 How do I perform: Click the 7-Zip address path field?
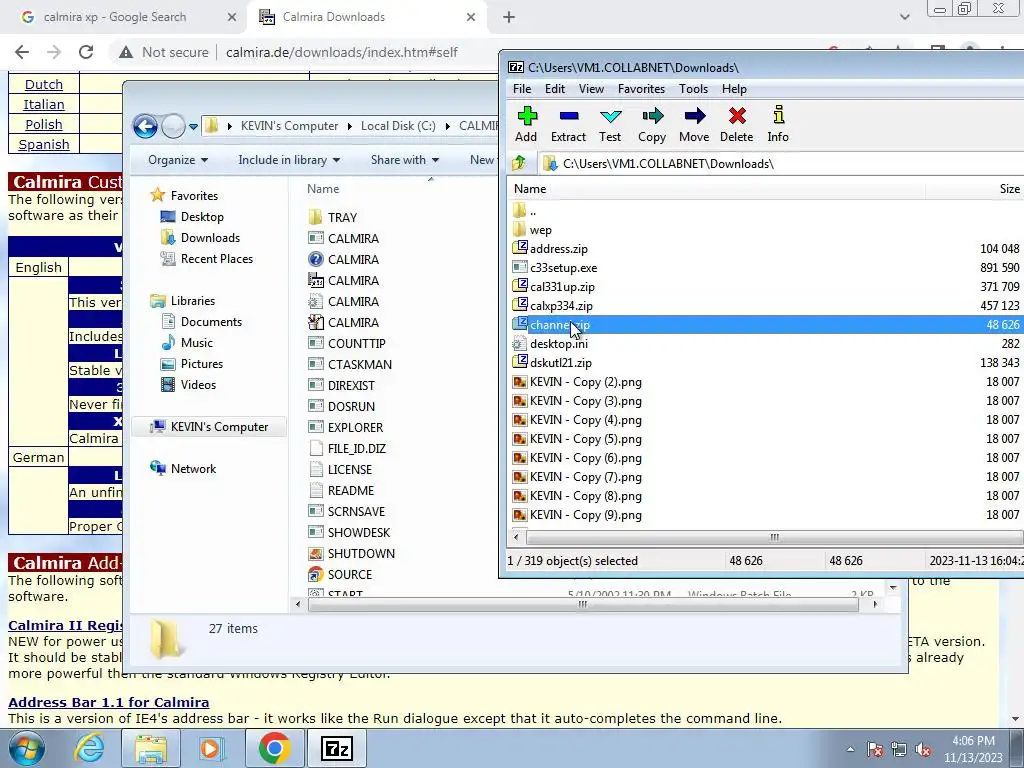pyautogui.click(x=780, y=163)
